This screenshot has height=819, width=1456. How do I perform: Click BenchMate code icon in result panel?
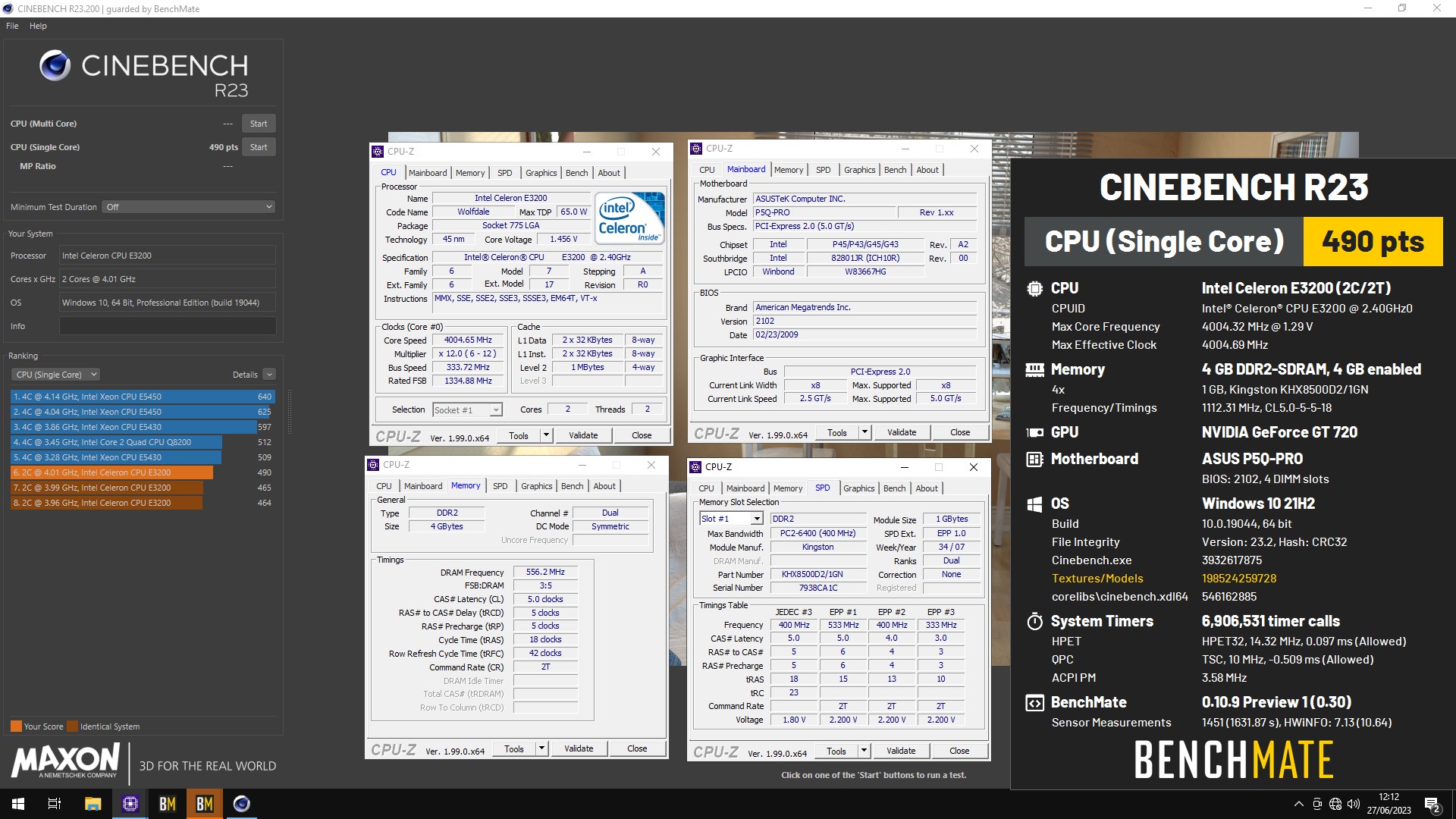tap(1034, 702)
